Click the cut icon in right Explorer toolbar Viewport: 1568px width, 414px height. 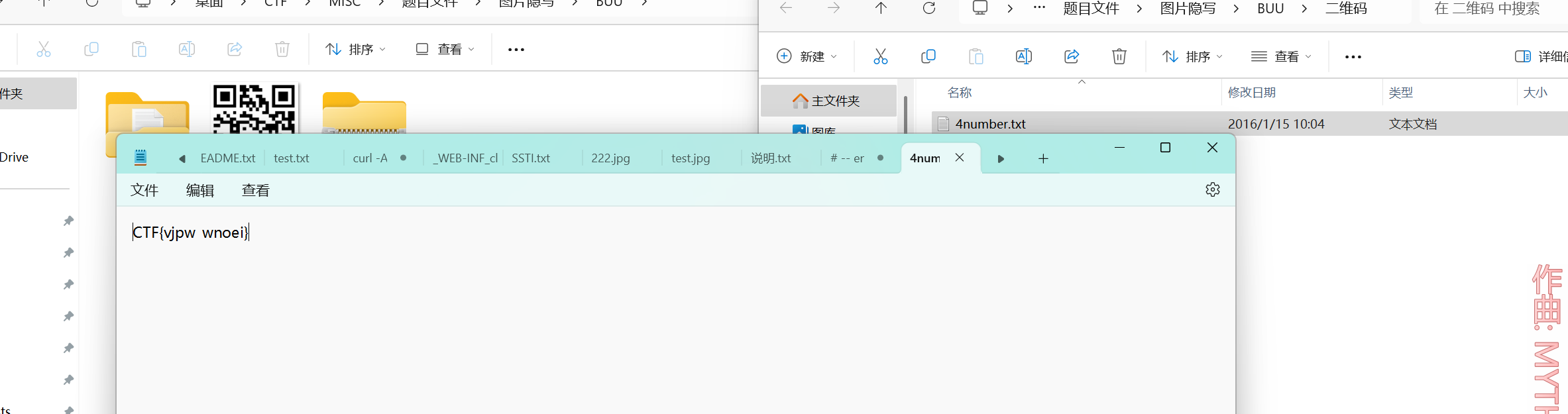coord(880,57)
